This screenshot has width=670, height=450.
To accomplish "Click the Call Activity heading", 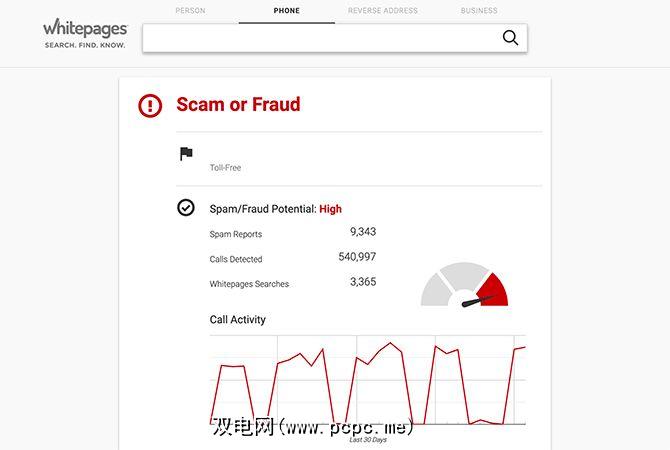I will point(237,320).
